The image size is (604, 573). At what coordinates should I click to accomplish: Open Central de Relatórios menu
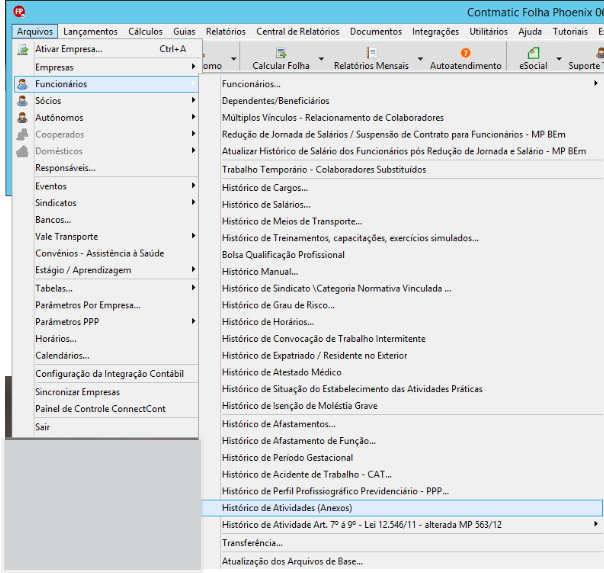298,32
